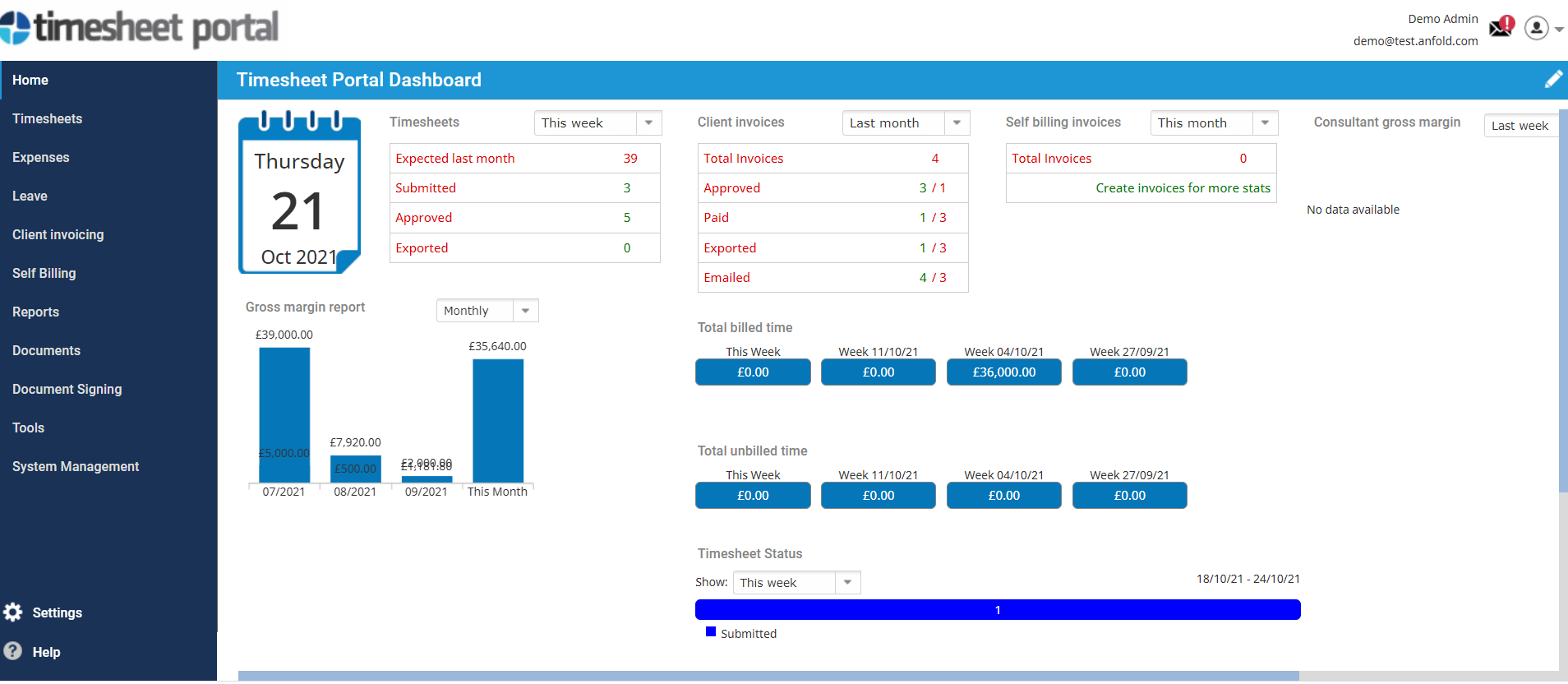Open Tools in the sidebar
This screenshot has width=1568, height=684.
[108, 427]
